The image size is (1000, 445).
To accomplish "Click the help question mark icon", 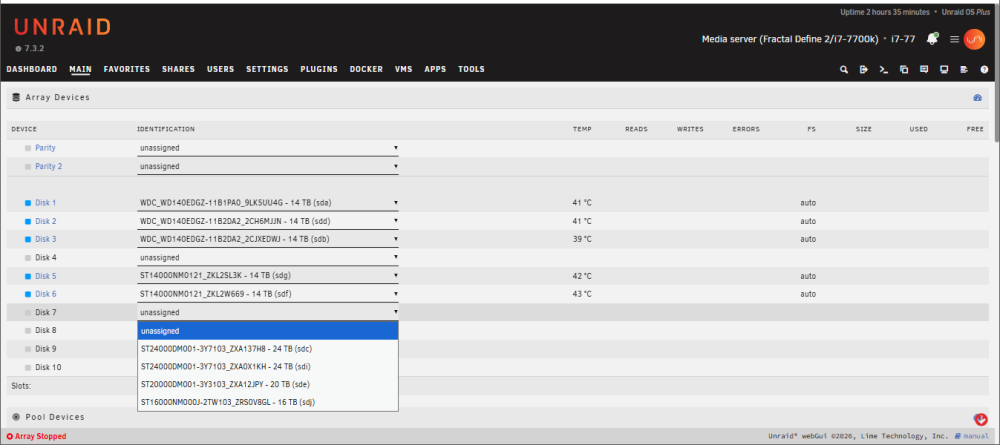I will (x=984, y=69).
